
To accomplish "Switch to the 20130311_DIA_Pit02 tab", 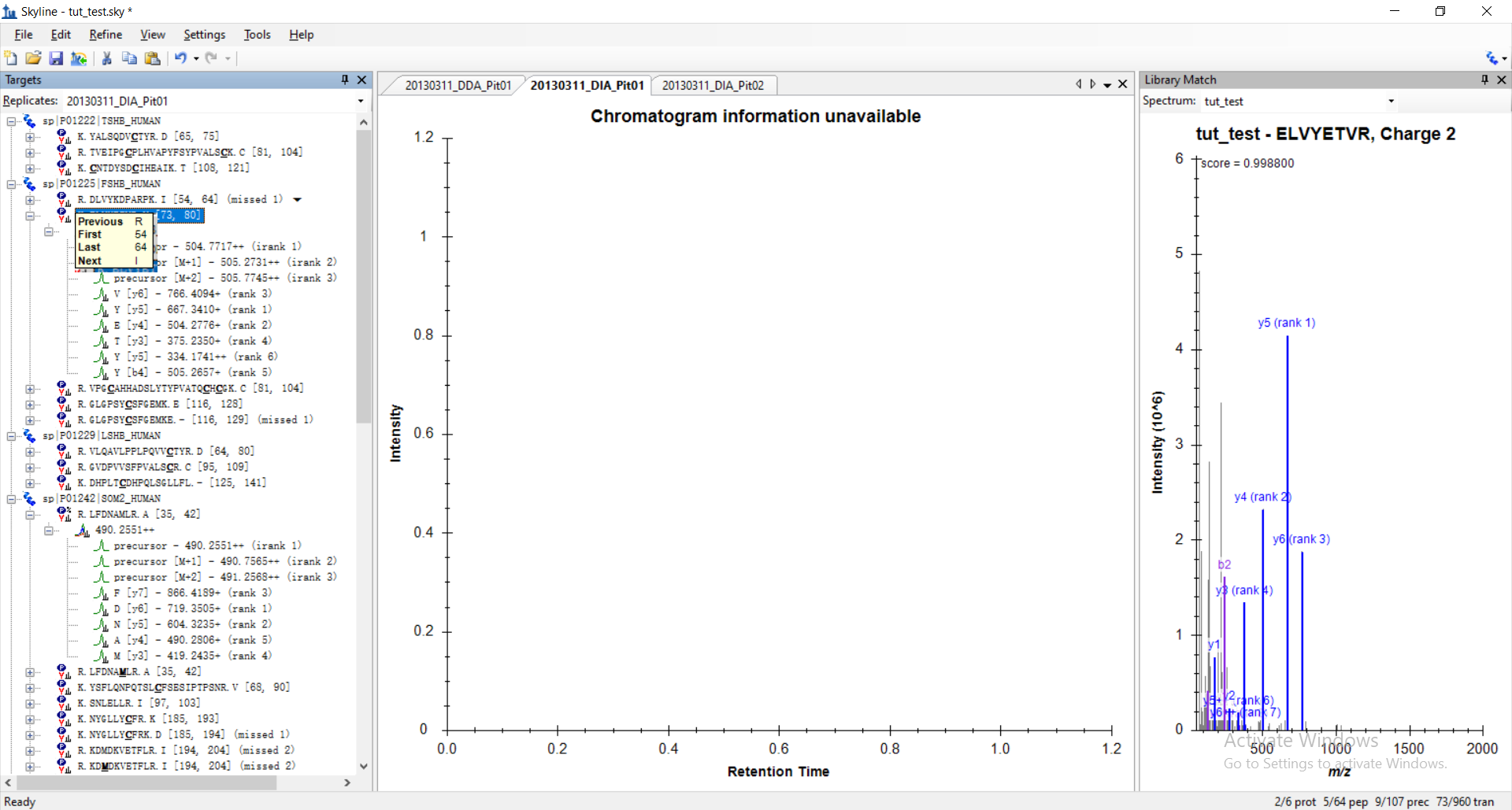I will click(713, 85).
